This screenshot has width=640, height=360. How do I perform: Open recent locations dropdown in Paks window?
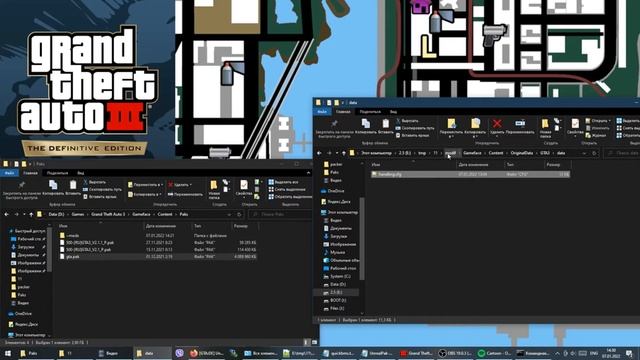click(x=24, y=214)
